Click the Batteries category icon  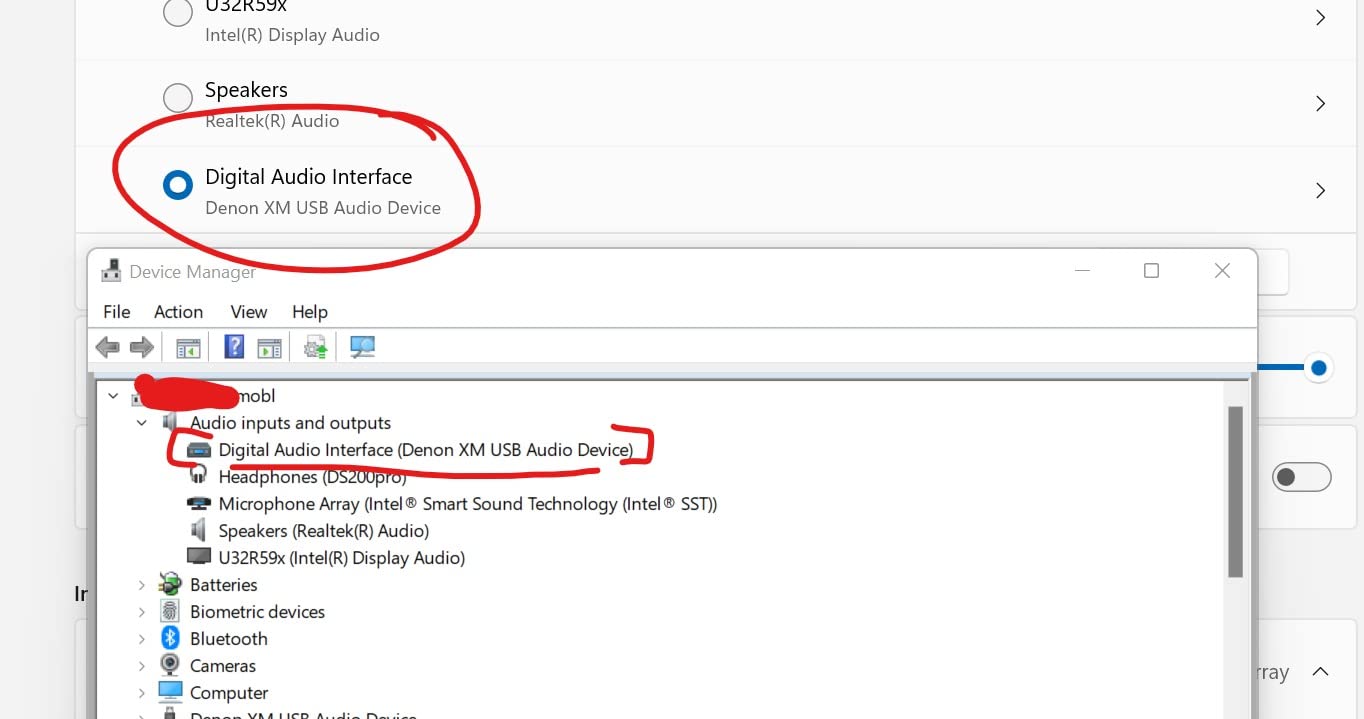(x=171, y=584)
